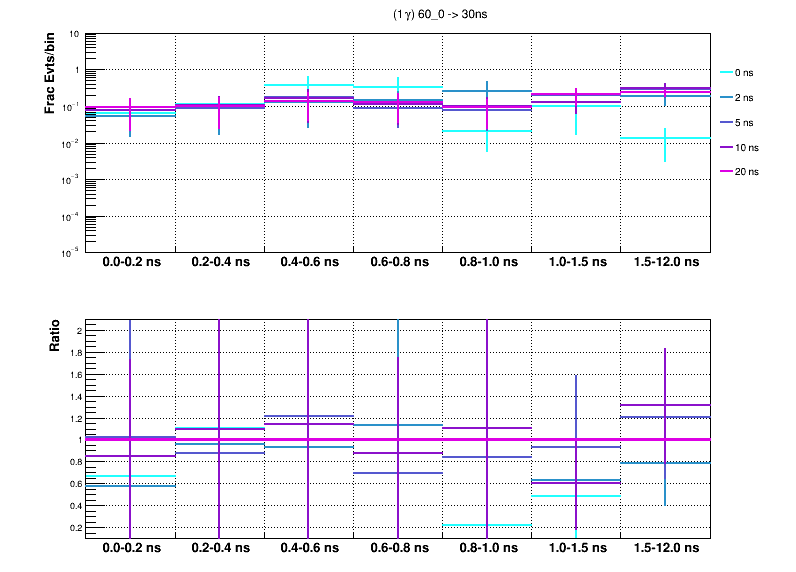Click '0.6-0.8 ns' label under ratio plot
The image size is (796, 572).
pos(398,549)
